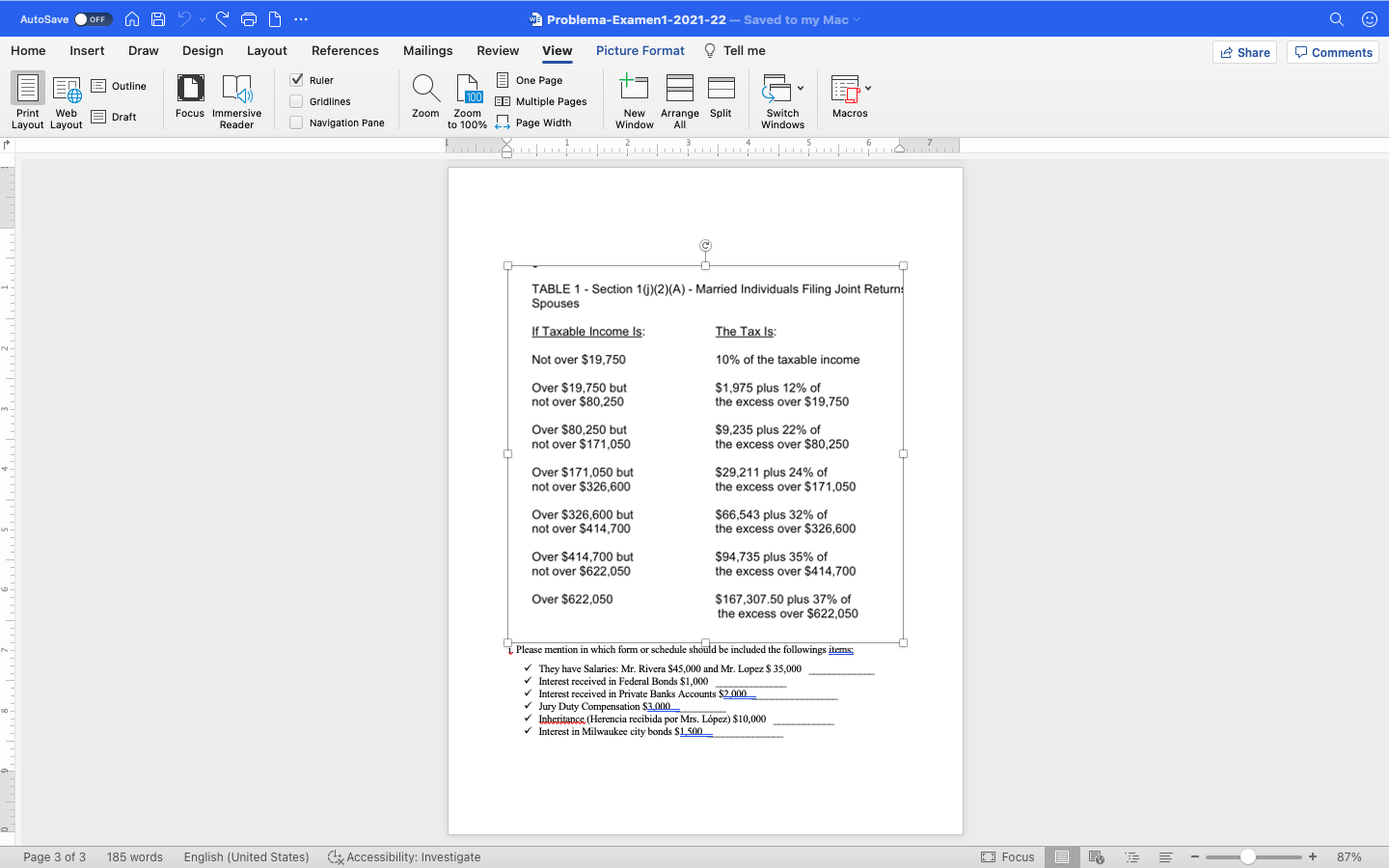Switch to the Draw tab
Viewport: 1389px width, 868px height.
[144, 50]
